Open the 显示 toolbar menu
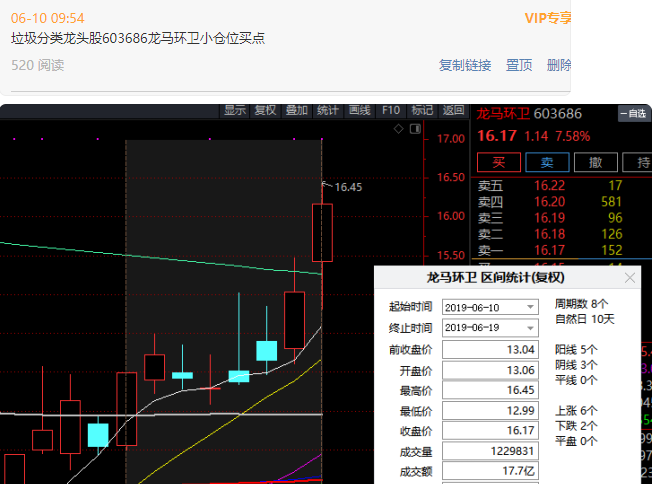Image resolution: width=653 pixels, height=484 pixels. point(235,110)
